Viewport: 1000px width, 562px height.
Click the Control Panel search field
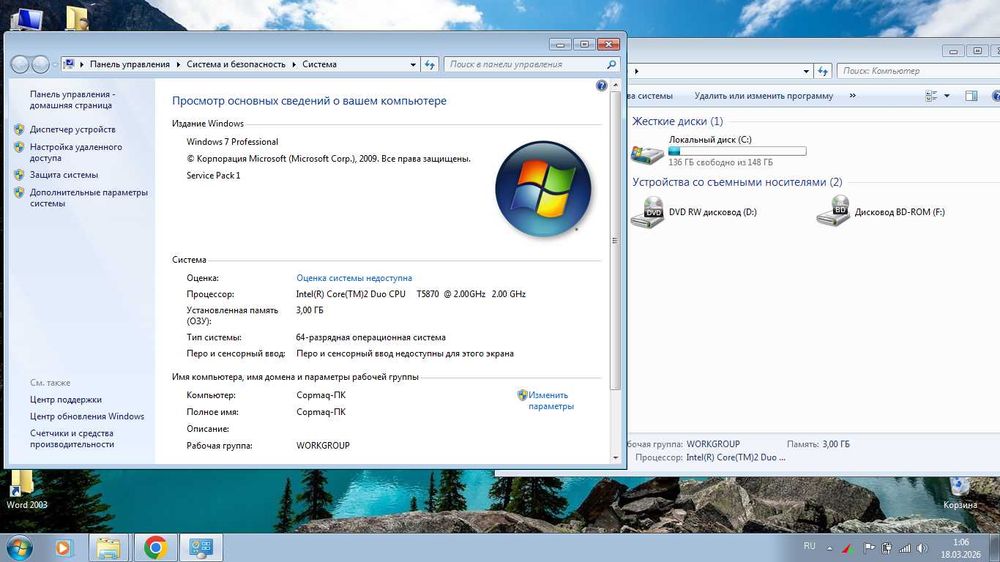(x=526, y=64)
